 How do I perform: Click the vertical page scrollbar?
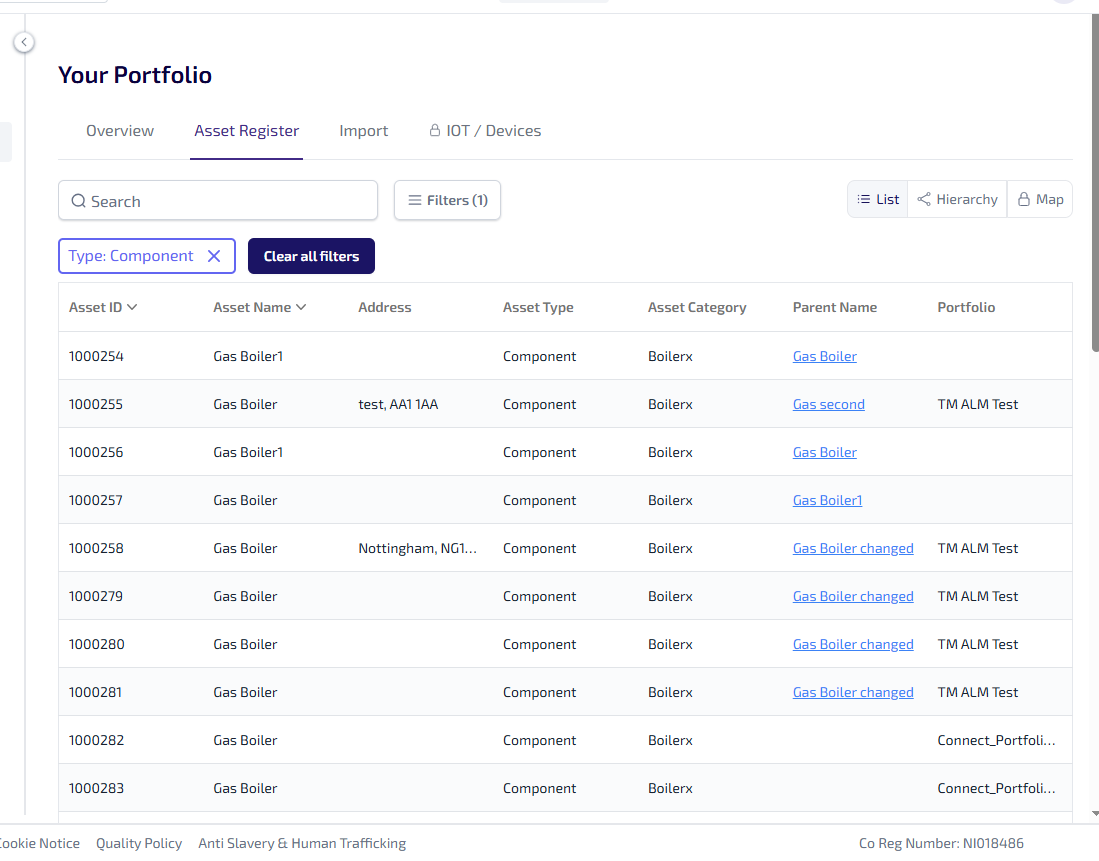[1095, 200]
